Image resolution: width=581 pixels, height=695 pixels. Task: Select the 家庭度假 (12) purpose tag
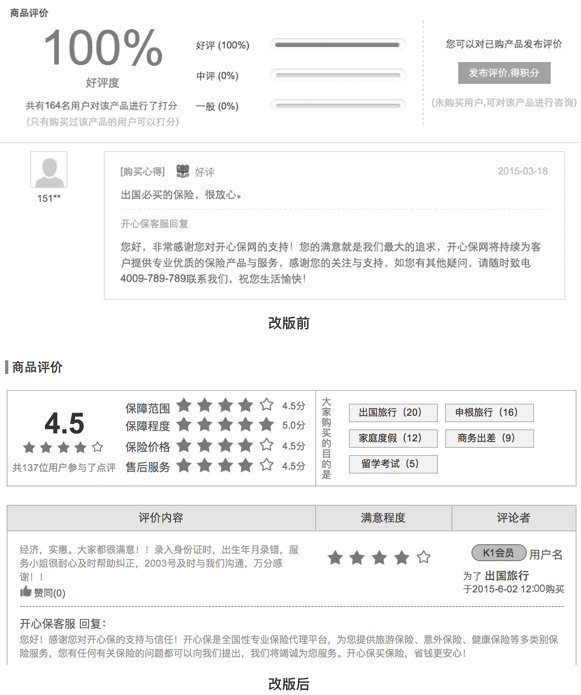coord(393,438)
